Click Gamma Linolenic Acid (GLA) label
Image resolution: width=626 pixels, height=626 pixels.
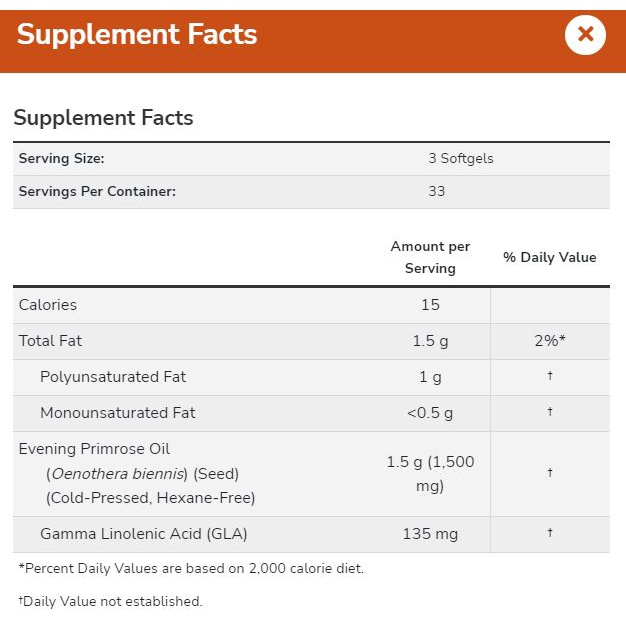(x=143, y=534)
